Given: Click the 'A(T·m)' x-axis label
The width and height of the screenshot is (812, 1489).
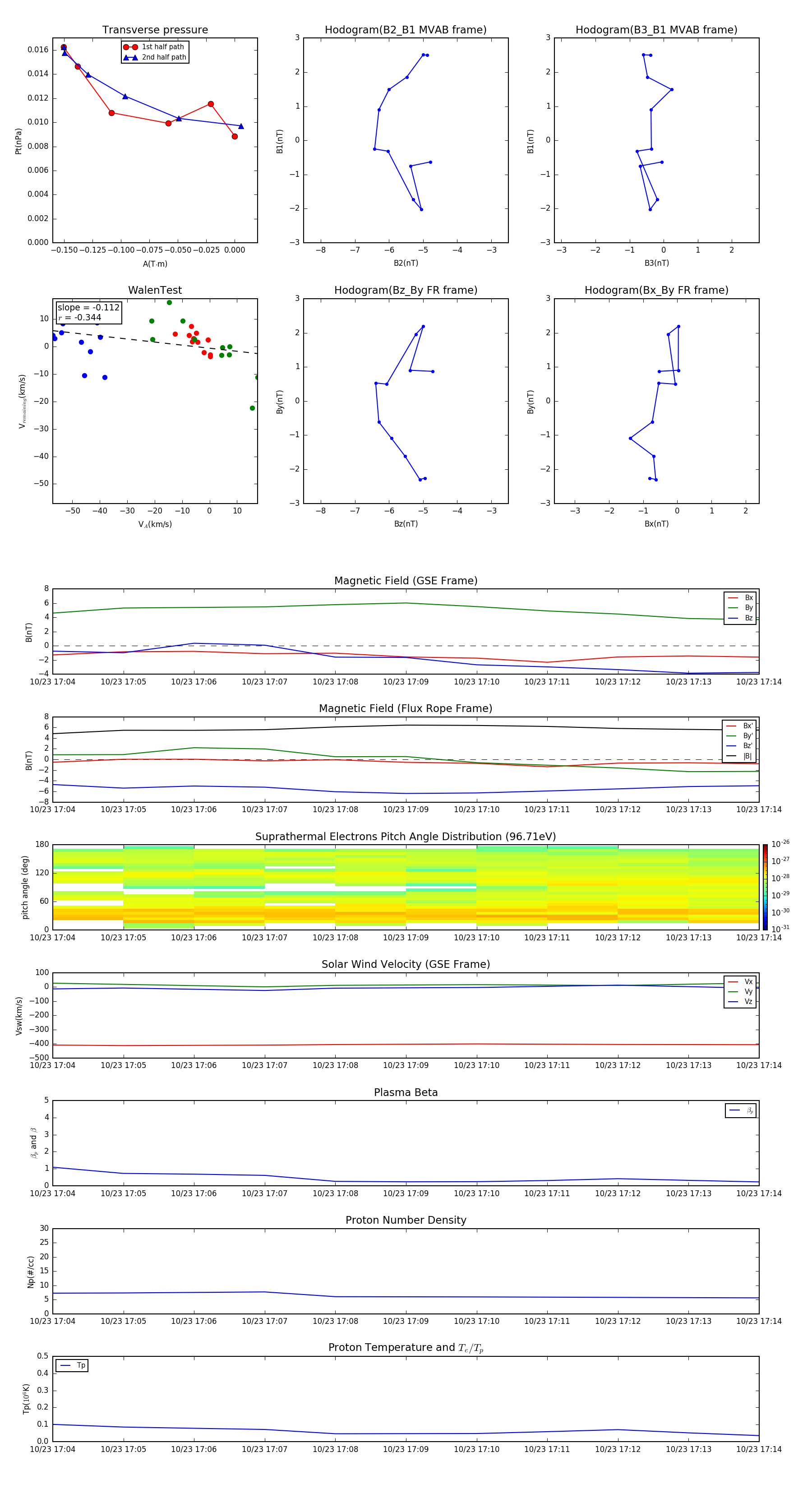Looking at the screenshot, I should click(x=155, y=264).
